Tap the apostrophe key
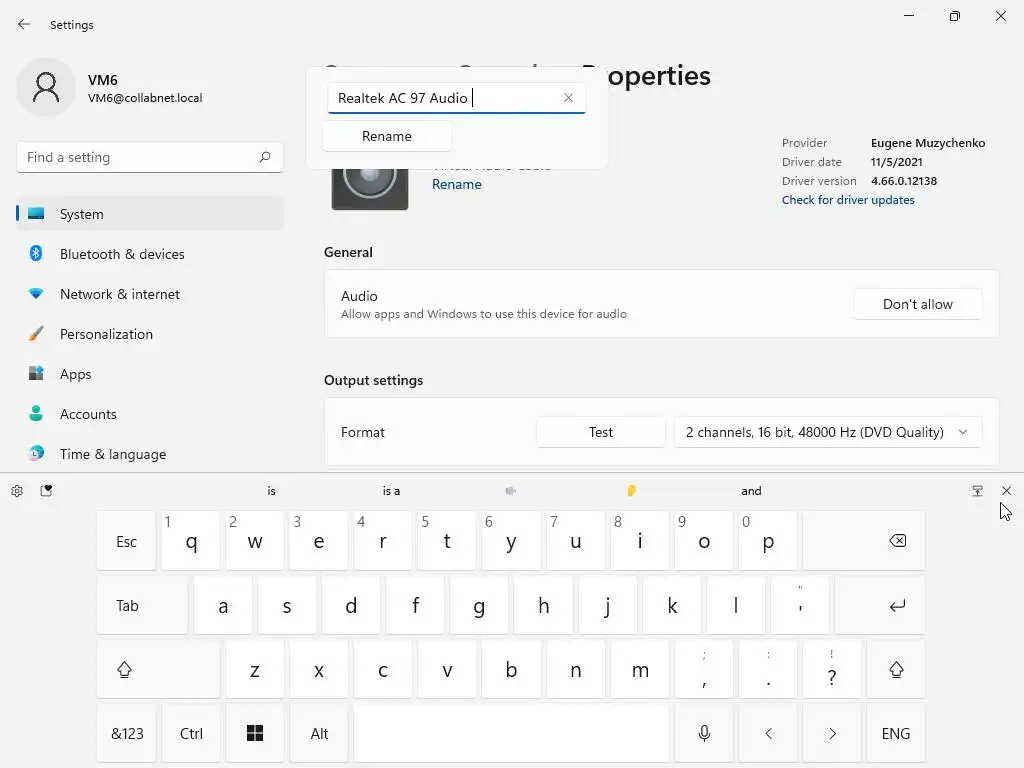The width and height of the screenshot is (1024, 768). tap(800, 605)
